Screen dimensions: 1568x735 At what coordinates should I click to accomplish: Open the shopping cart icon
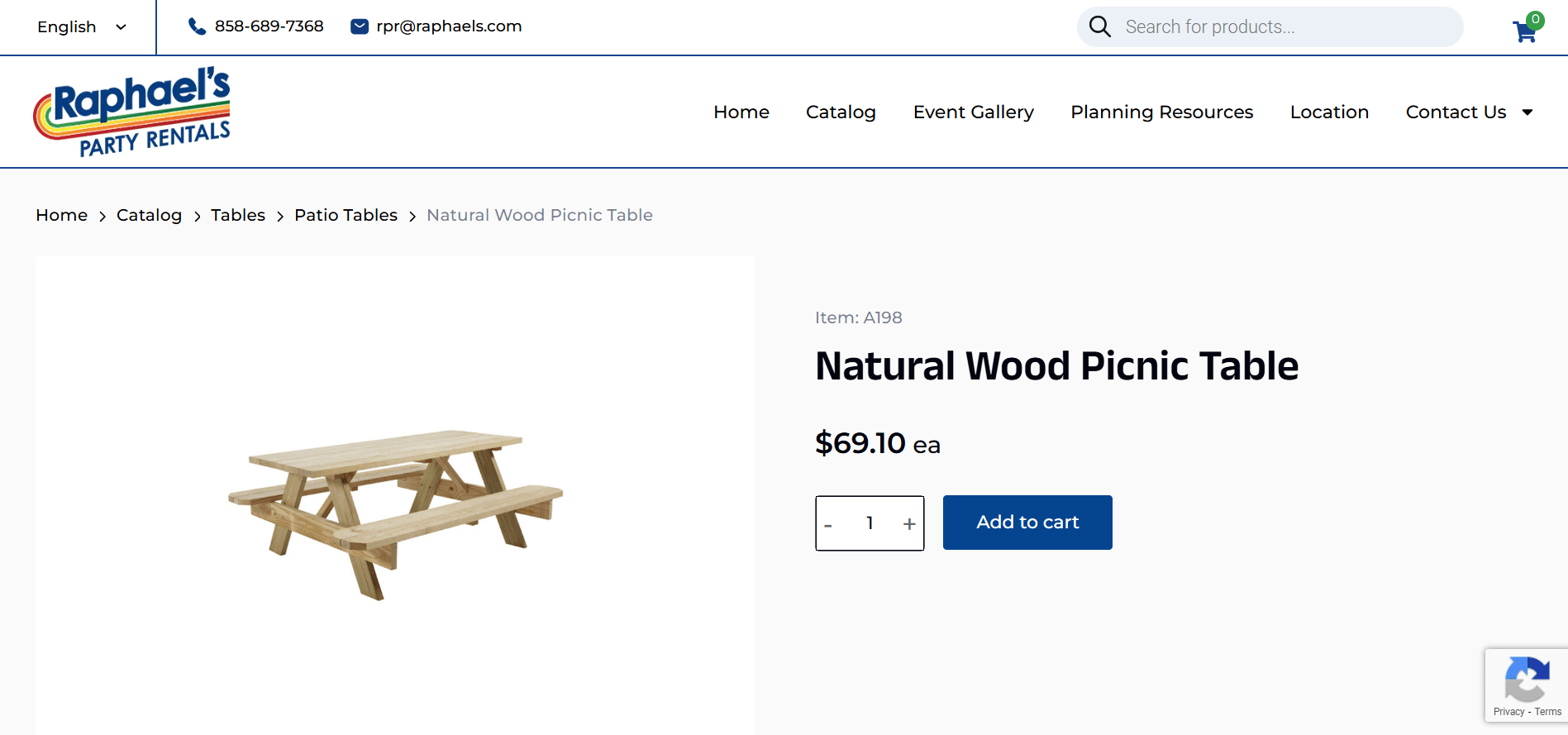click(x=1525, y=31)
